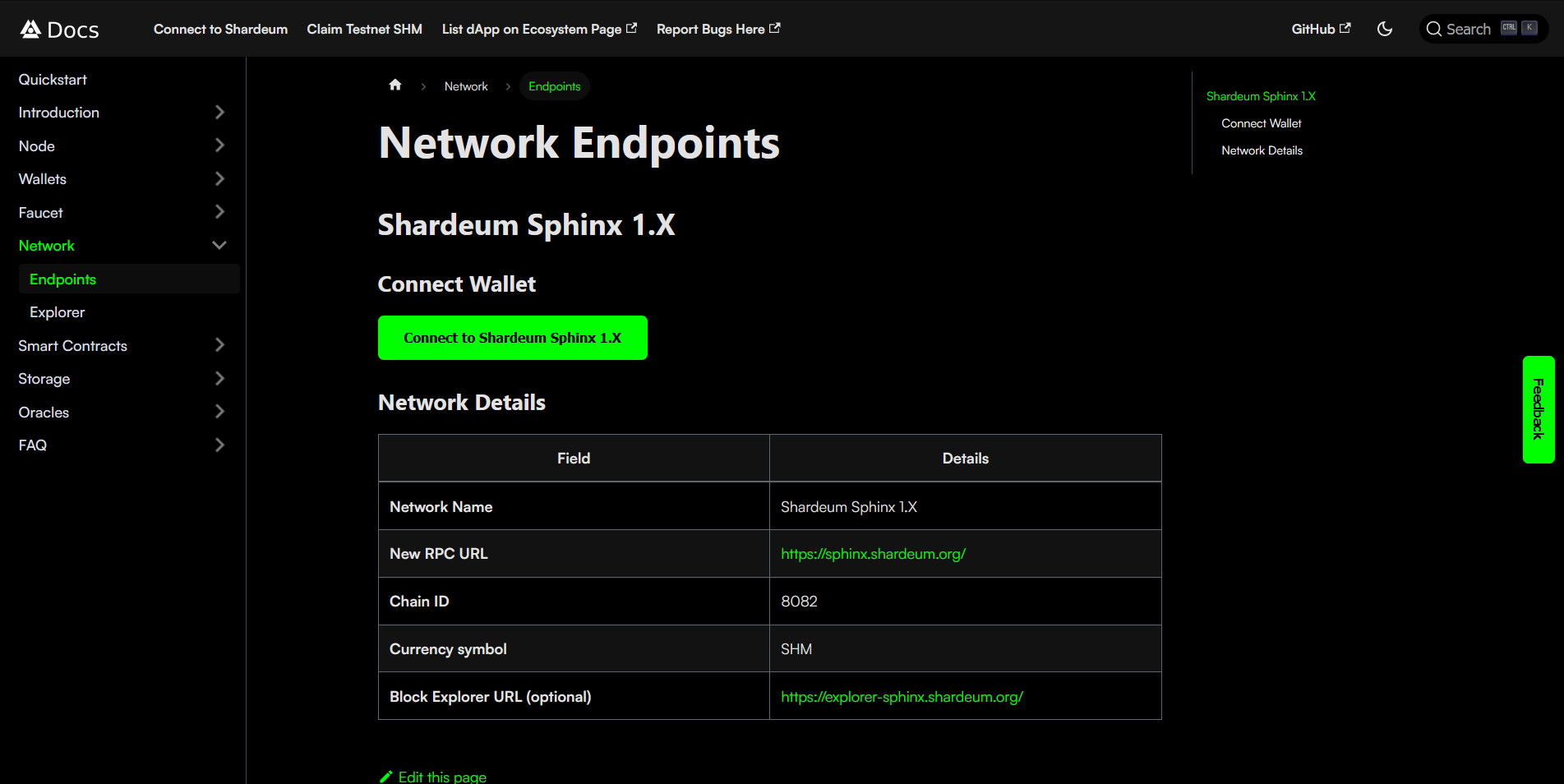Toggle dark mode with moon icon
This screenshot has height=784, width=1564.
pyautogui.click(x=1385, y=29)
